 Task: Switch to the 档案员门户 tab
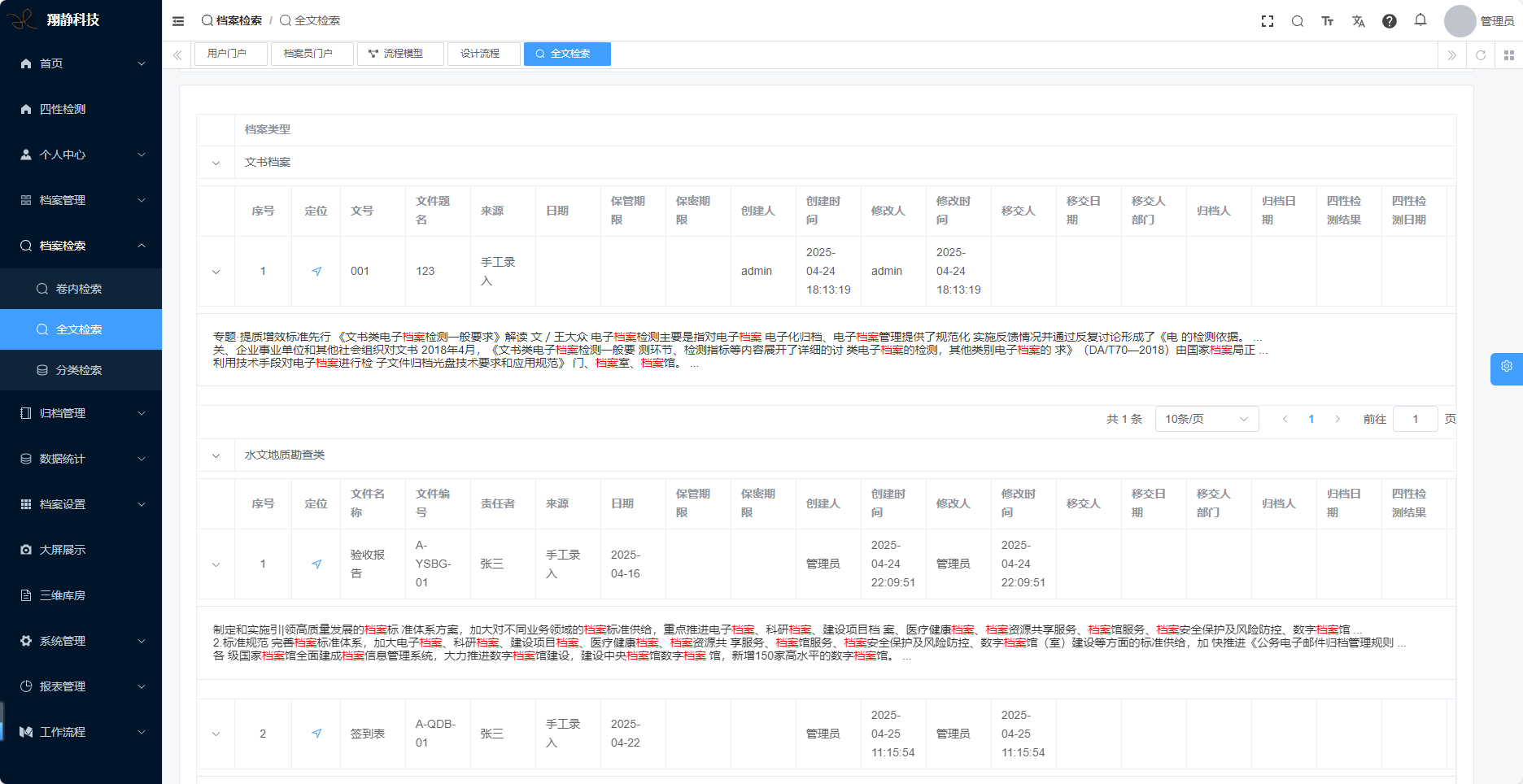tap(308, 54)
